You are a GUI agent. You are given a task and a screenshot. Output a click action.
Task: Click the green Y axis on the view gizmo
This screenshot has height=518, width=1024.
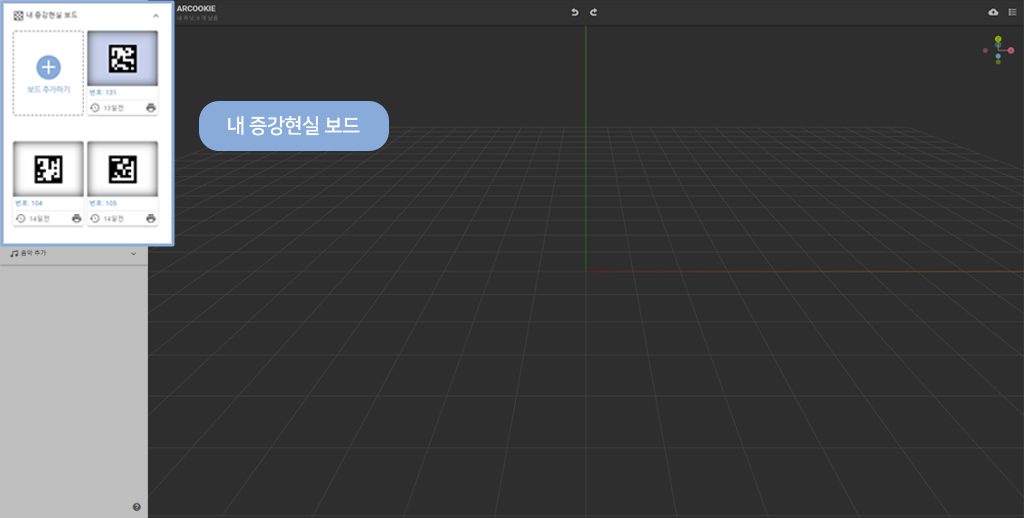click(x=998, y=39)
